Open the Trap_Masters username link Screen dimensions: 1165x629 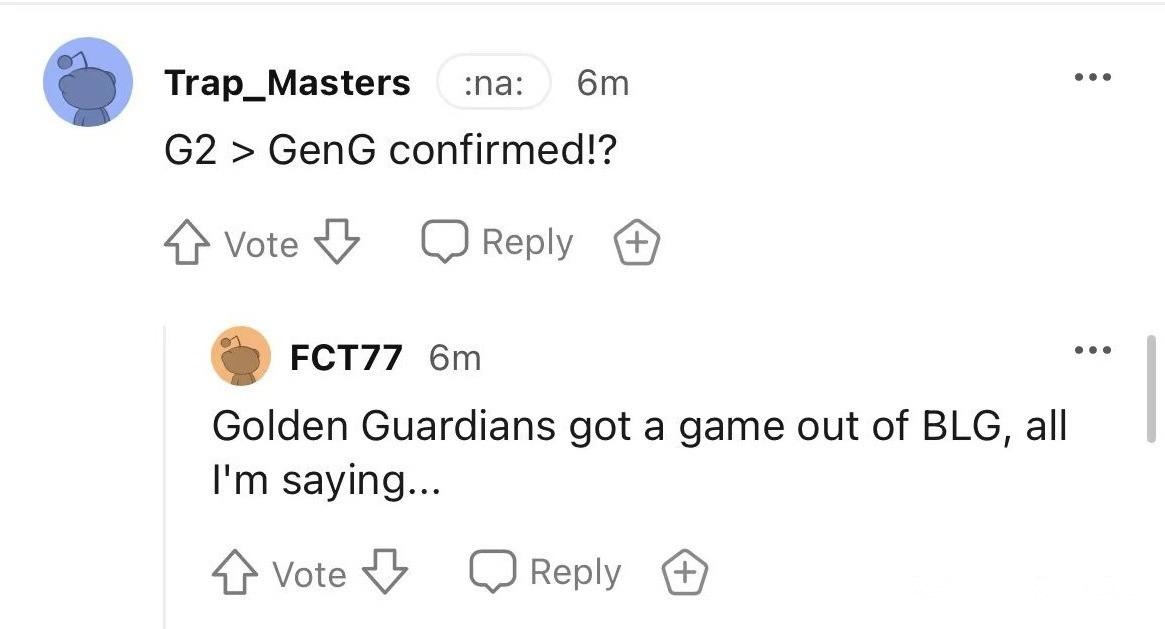287,83
